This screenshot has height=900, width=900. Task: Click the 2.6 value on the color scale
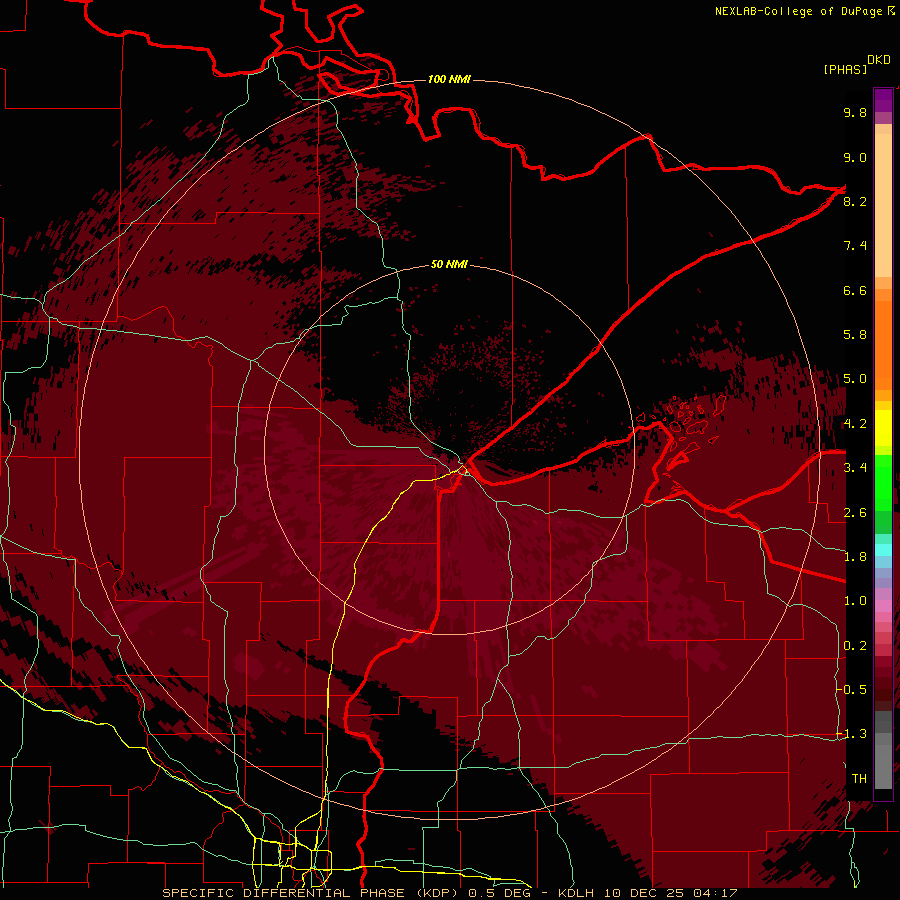click(855, 512)
